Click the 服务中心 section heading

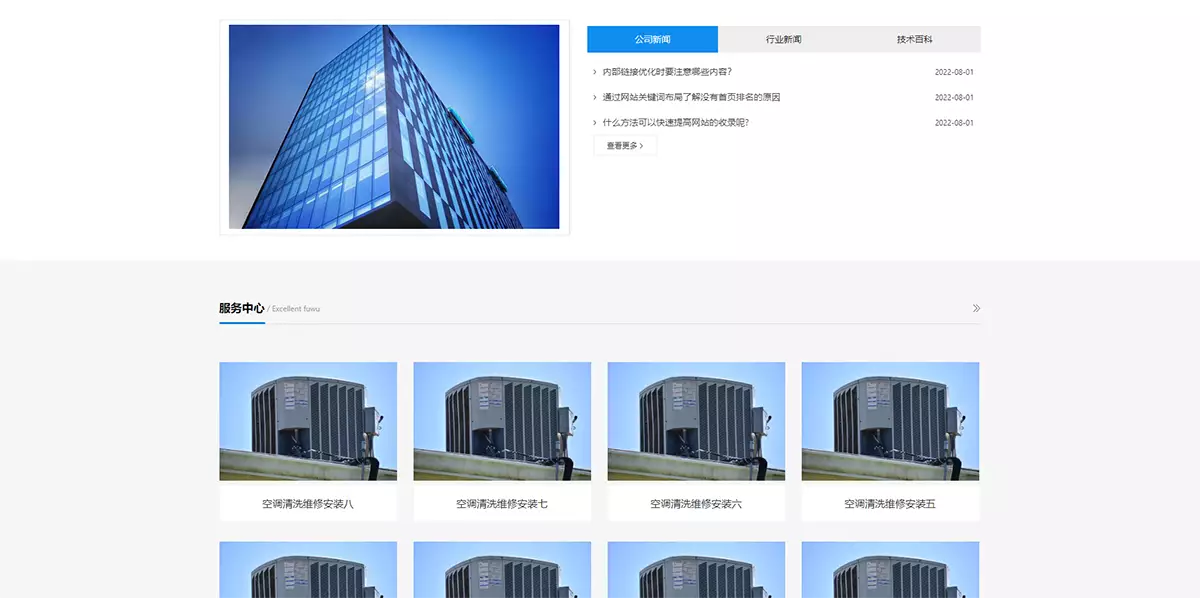click(241, 308)
